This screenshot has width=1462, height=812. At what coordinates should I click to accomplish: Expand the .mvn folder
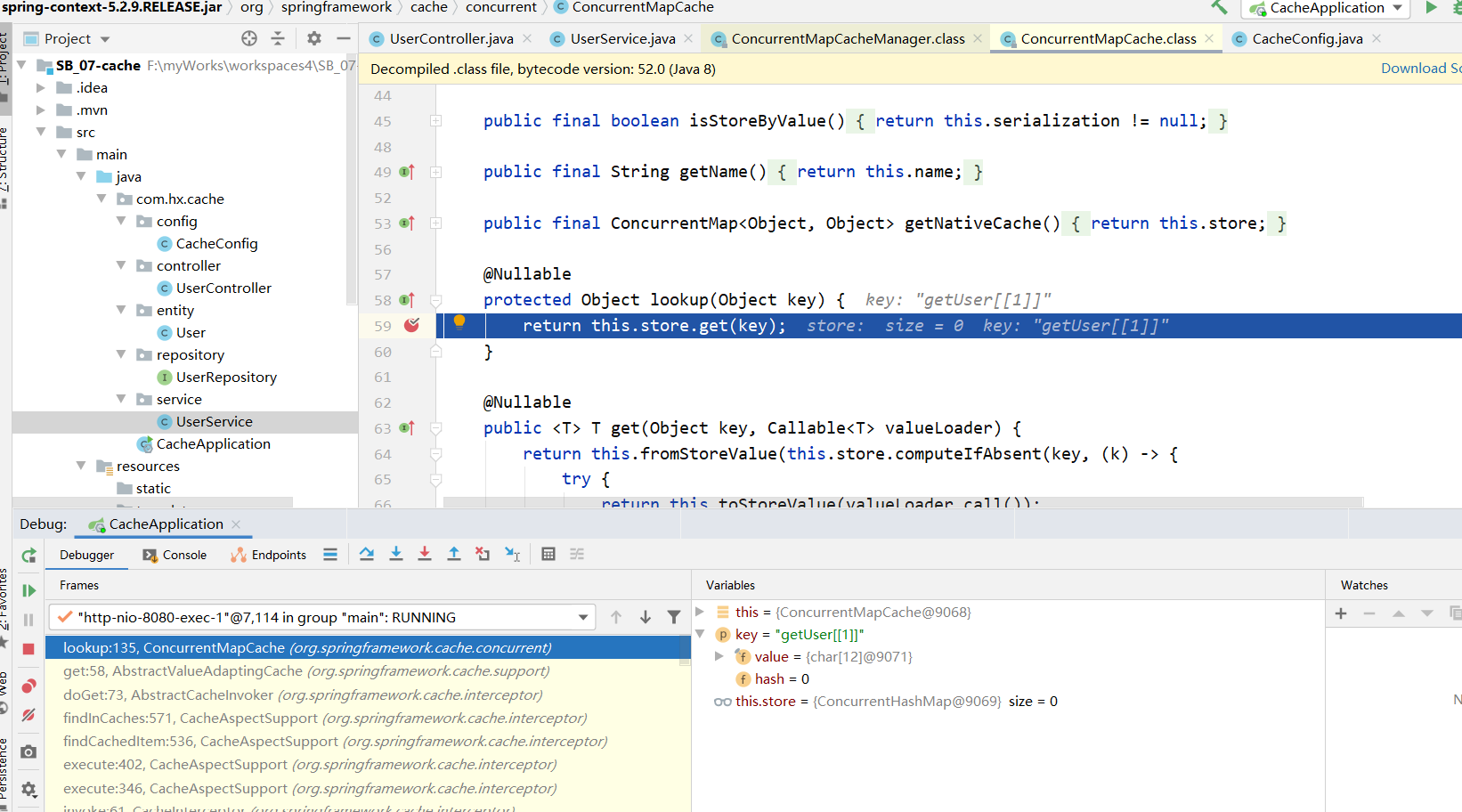click(40, 110)
